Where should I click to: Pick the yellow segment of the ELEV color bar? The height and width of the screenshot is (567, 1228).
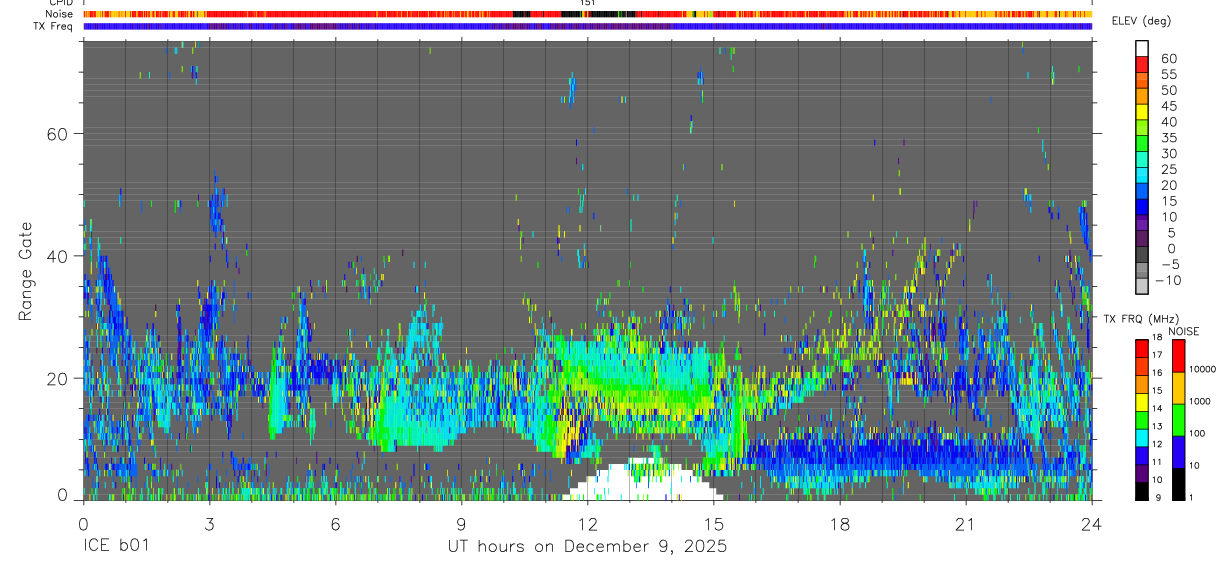1142,113
